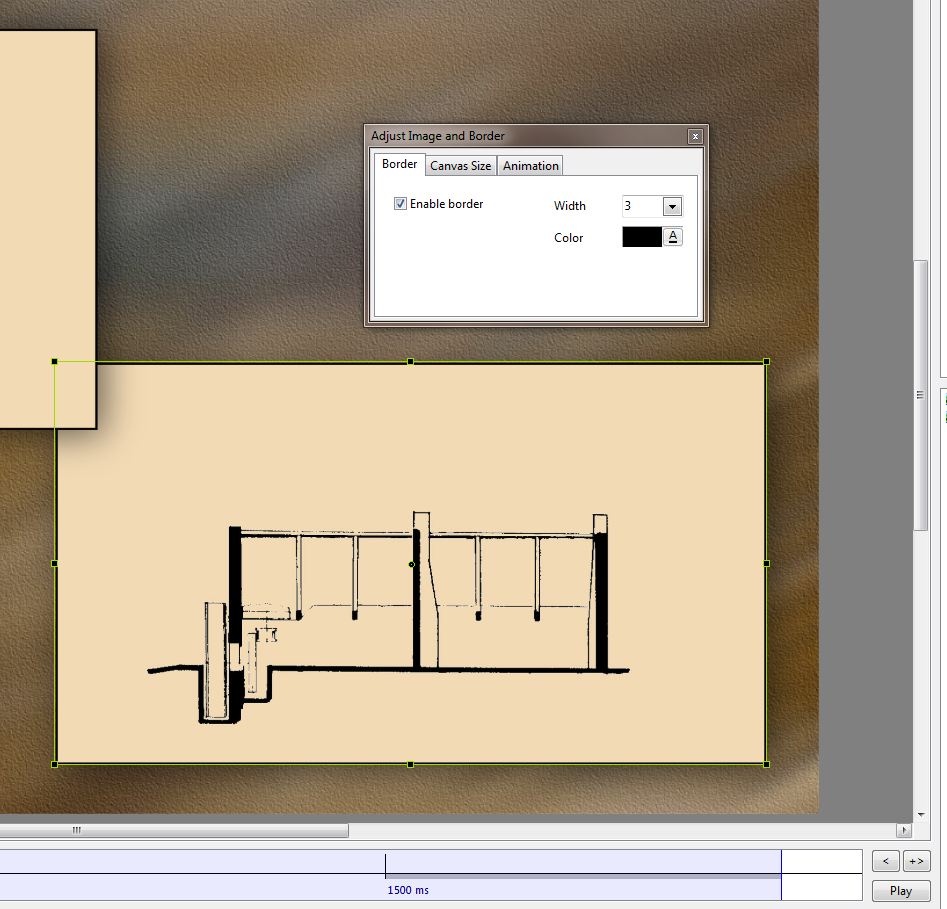Viewport: 947px width, 909px height.
Task: Open the Animation tab
Action: (530, 166)
